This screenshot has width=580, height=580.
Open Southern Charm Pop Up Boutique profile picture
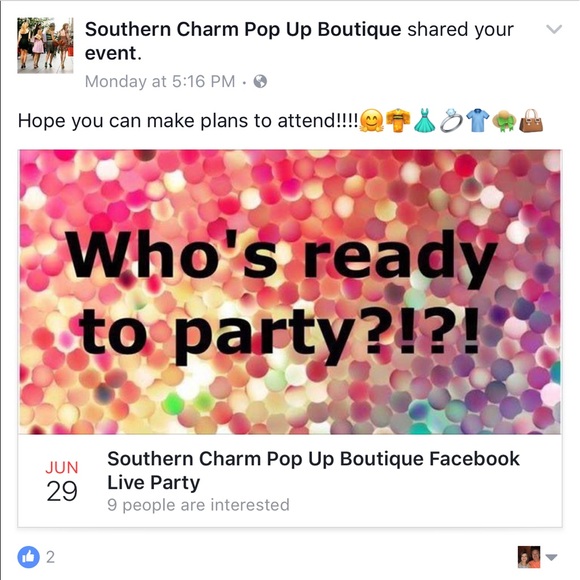(45, 45)
